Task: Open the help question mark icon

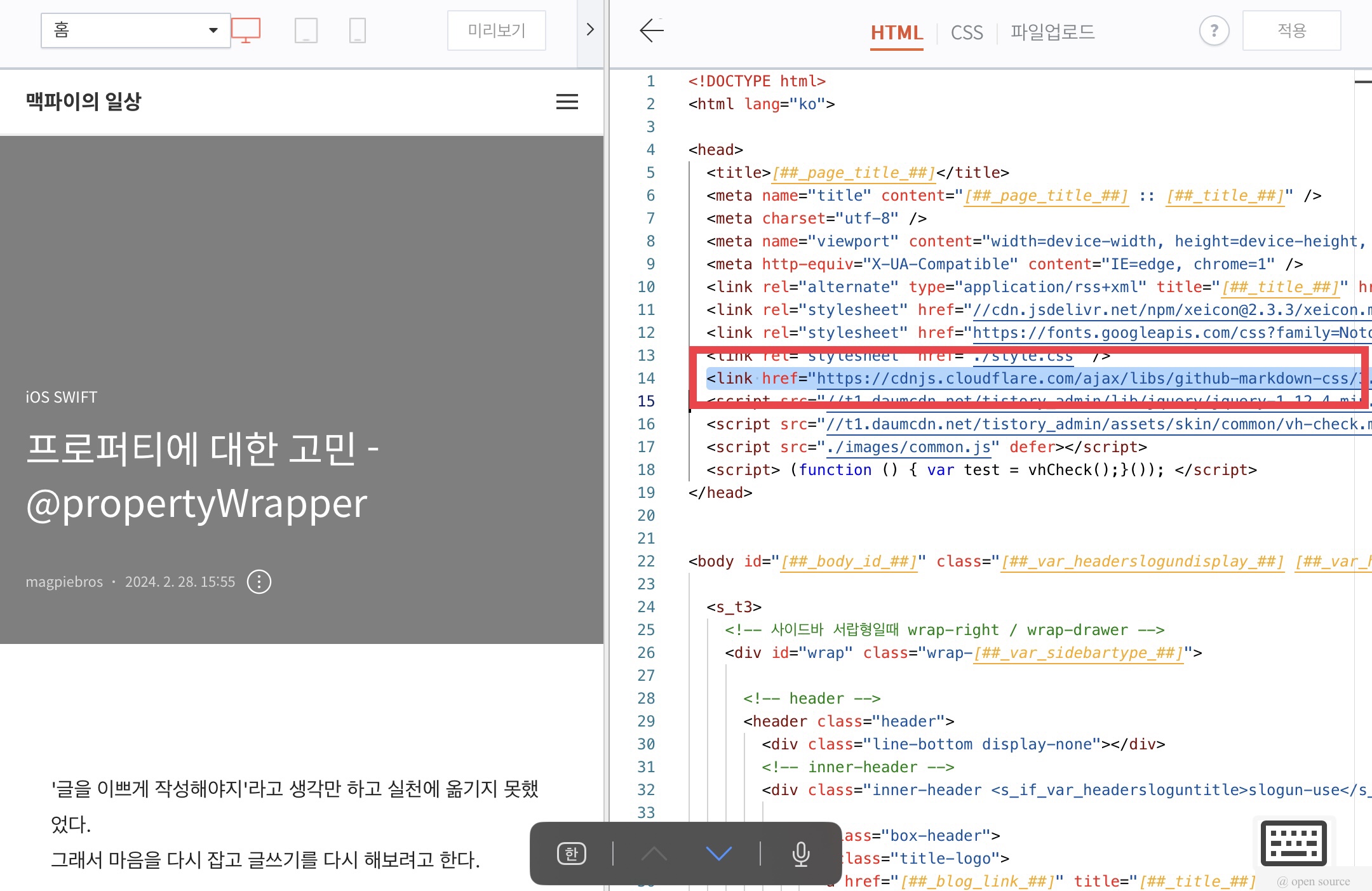Action: (x=1214, y=30)
